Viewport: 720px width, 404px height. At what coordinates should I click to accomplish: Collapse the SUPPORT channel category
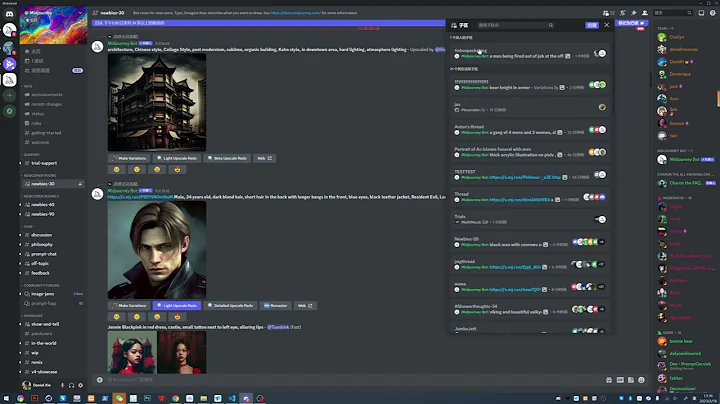[32, 155]
